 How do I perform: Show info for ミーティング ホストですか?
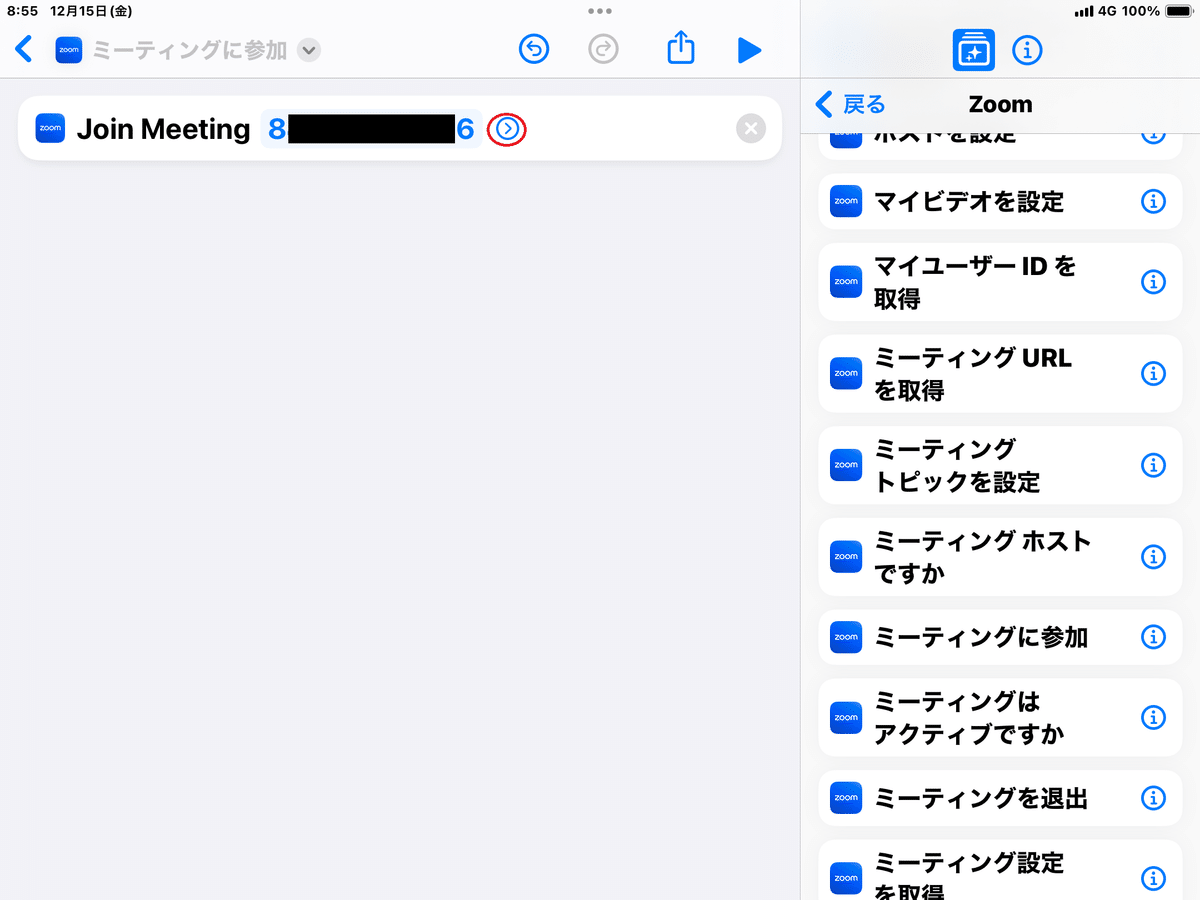[x=1153, y=557]
